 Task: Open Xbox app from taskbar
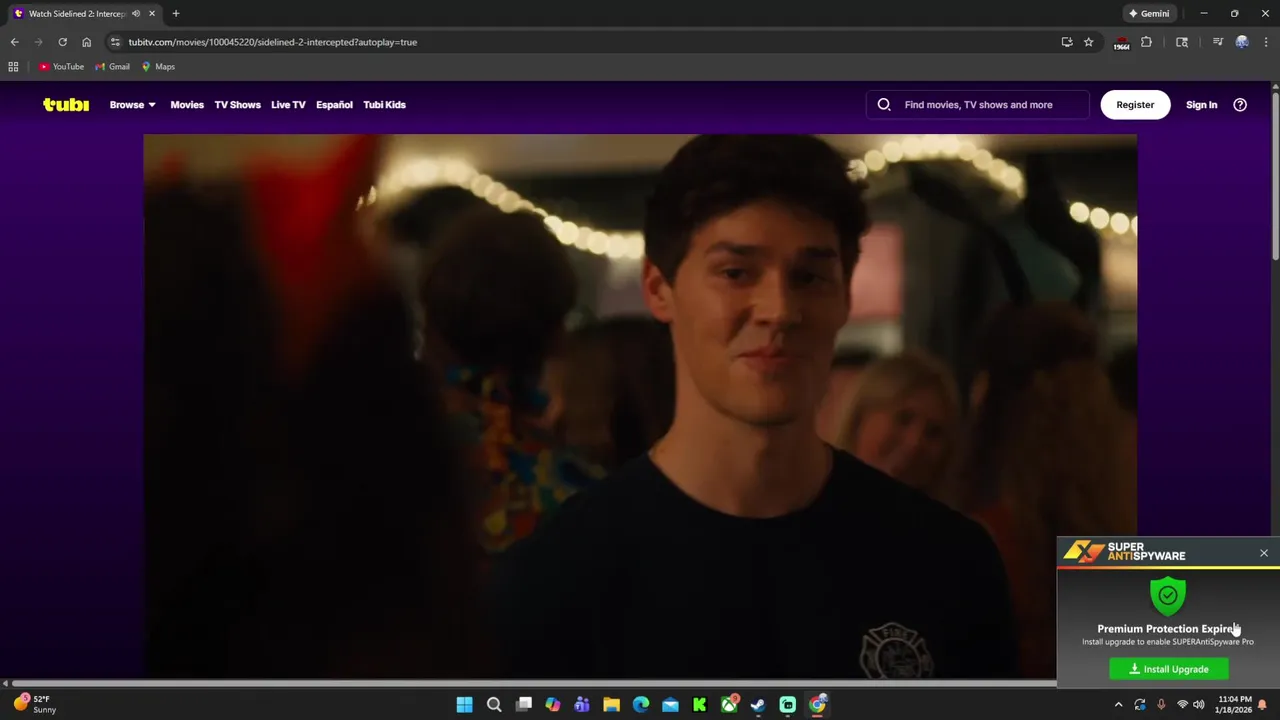729,705
